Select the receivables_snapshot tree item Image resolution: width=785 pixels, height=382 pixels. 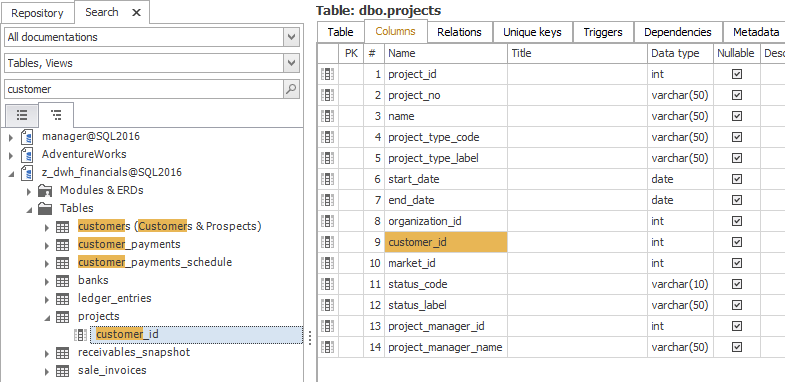tap(134, 352)
